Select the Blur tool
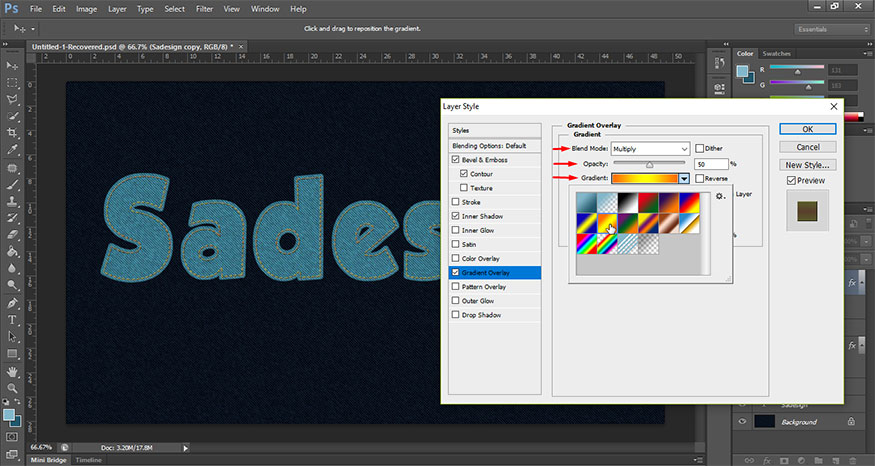875x466 pixels. [x=12, y=268]
